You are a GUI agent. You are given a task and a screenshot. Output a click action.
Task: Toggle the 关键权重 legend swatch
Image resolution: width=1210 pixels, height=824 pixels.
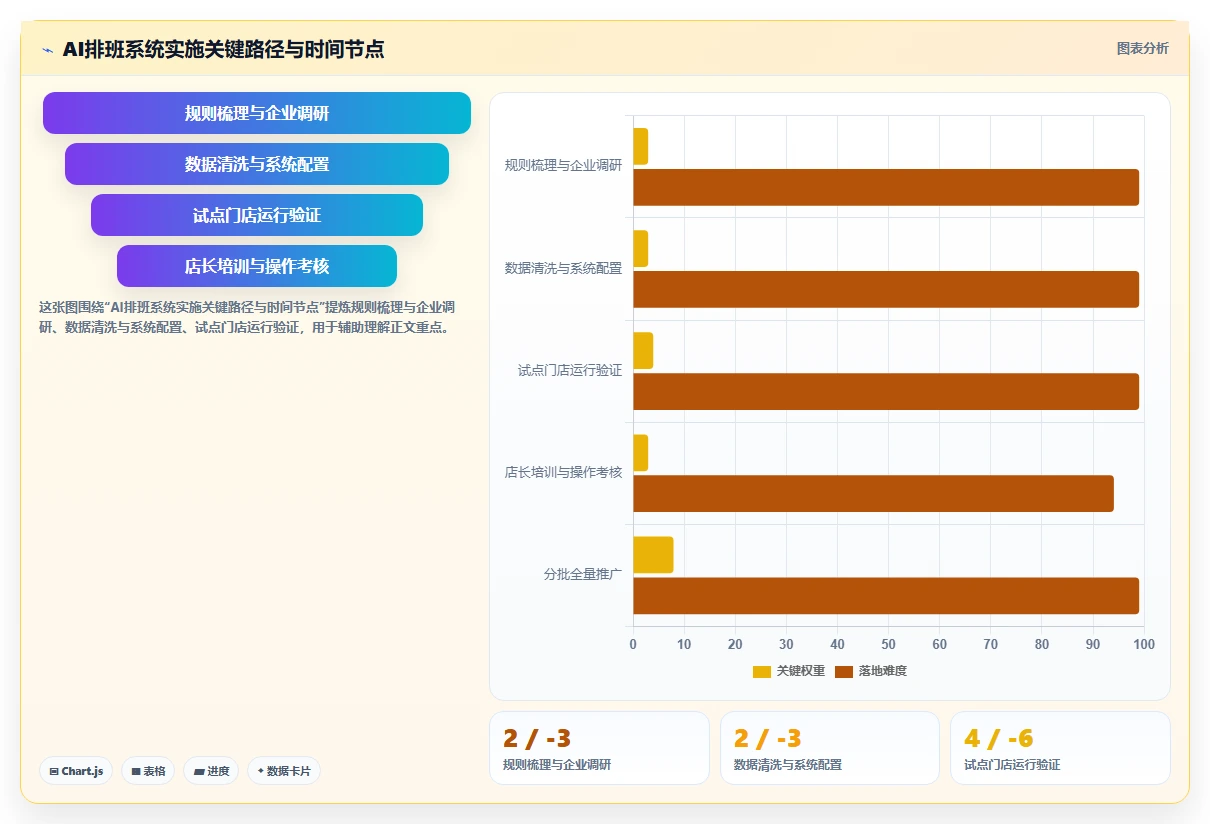pos(762,671)
